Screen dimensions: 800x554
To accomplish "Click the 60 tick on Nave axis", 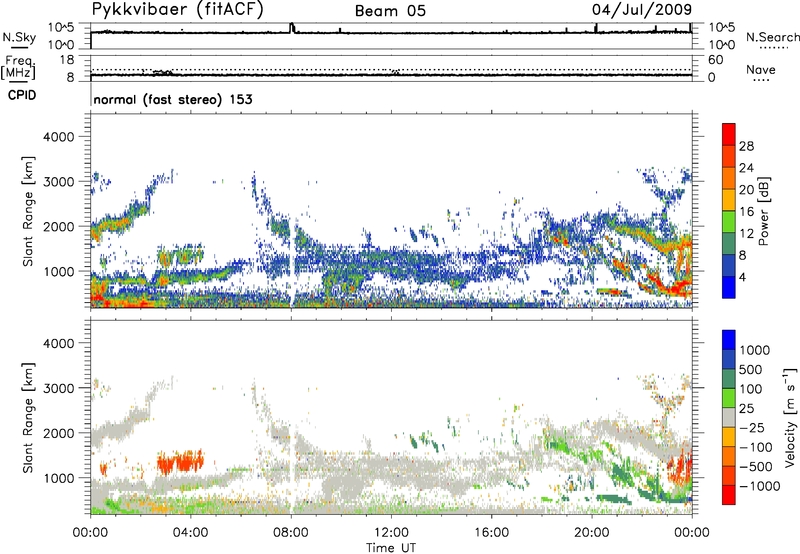I will [x=715, y=60].
